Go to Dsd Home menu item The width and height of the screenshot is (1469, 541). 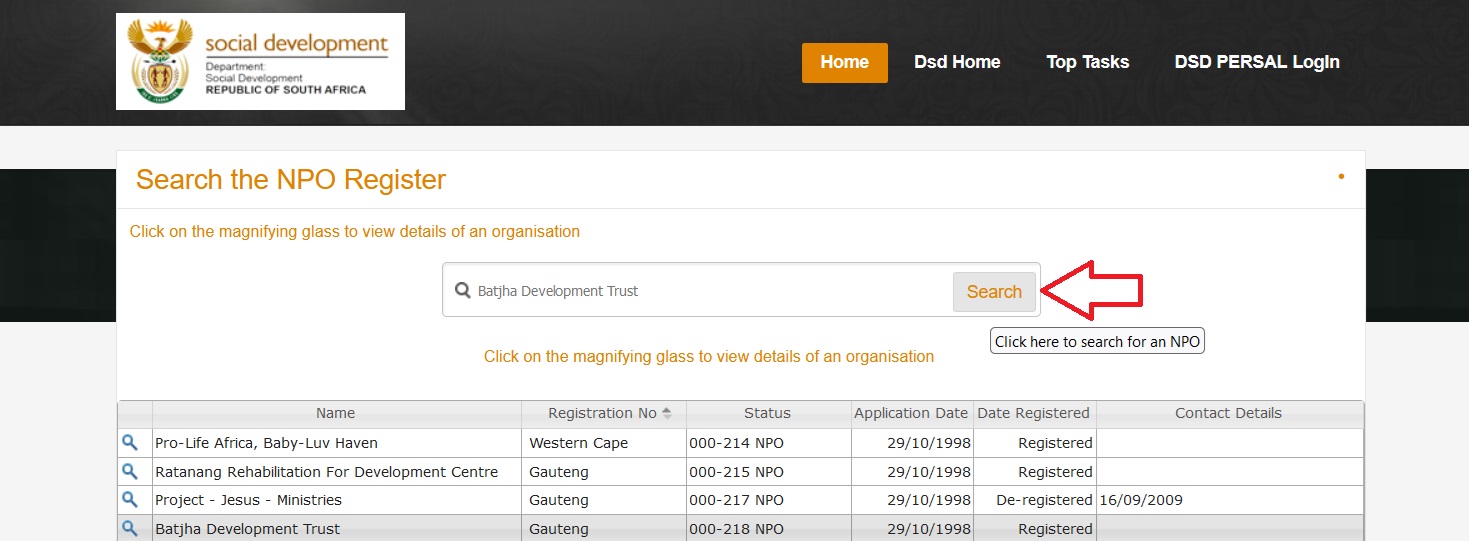tap(957, 62)
